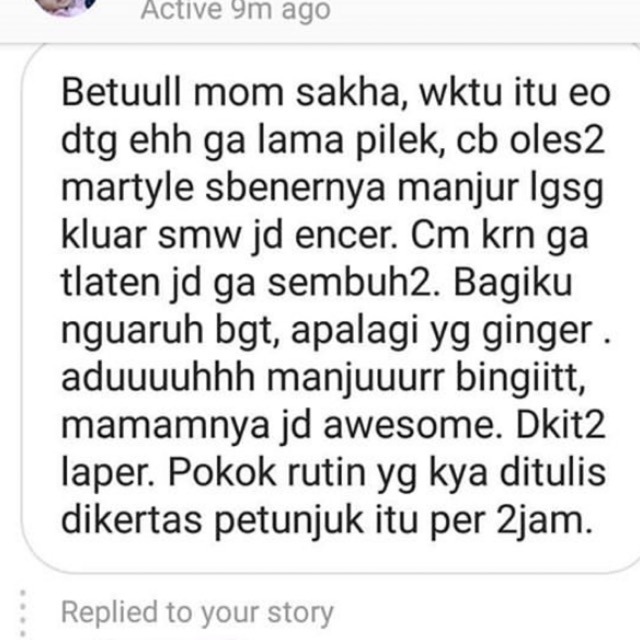The height and width of the screenshot is (640, 640).
Task: Click the text 'petunjuk' in the last line
Action: 289,522
